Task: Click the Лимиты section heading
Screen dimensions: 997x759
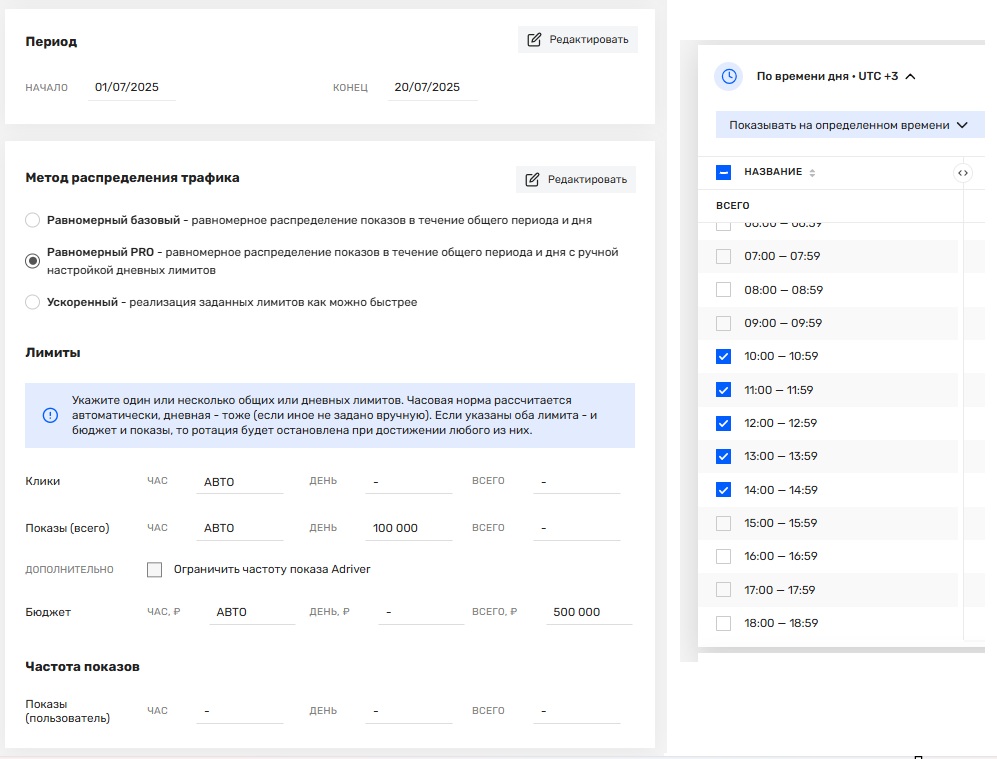Action: (53, 353)
